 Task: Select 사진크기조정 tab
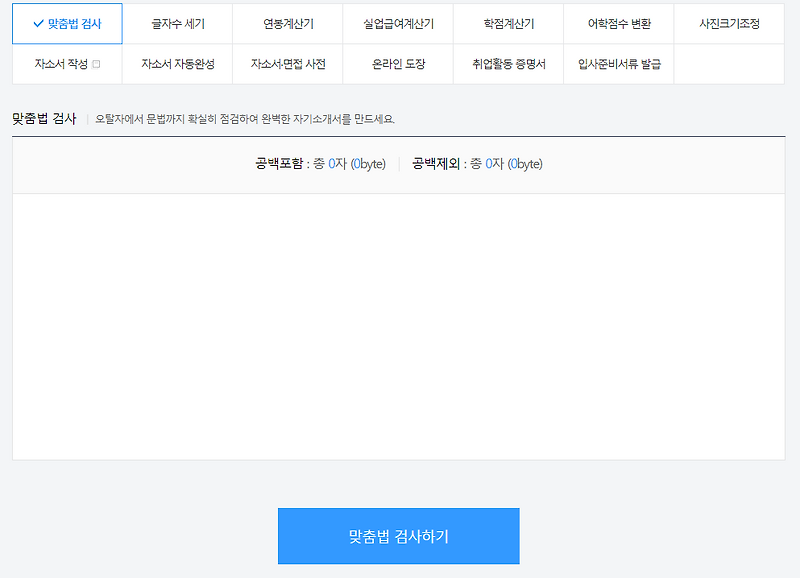[729, 24]
